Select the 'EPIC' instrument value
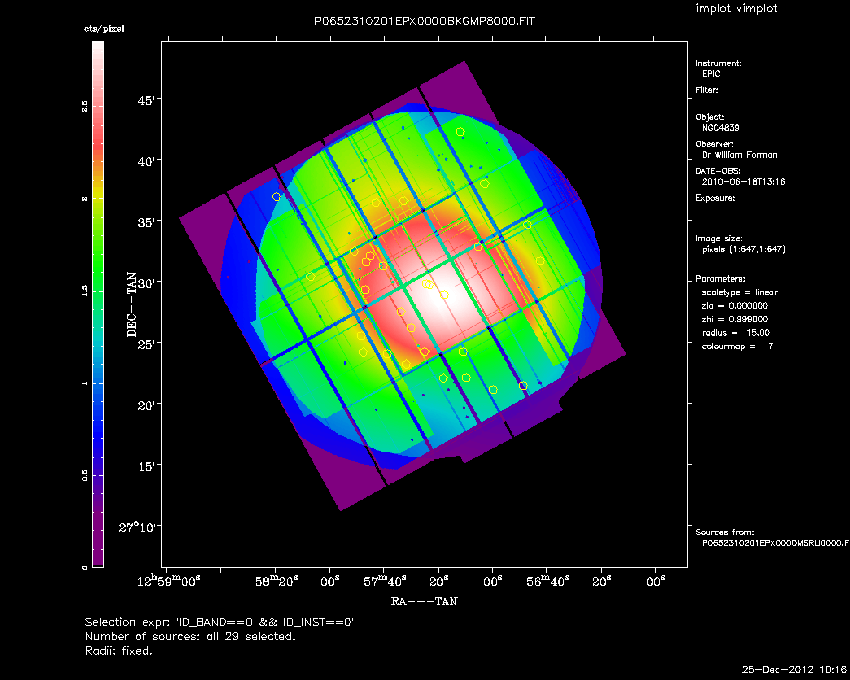Screen dimensions: 850x680 pyautogui.click(x=711, y=74)
